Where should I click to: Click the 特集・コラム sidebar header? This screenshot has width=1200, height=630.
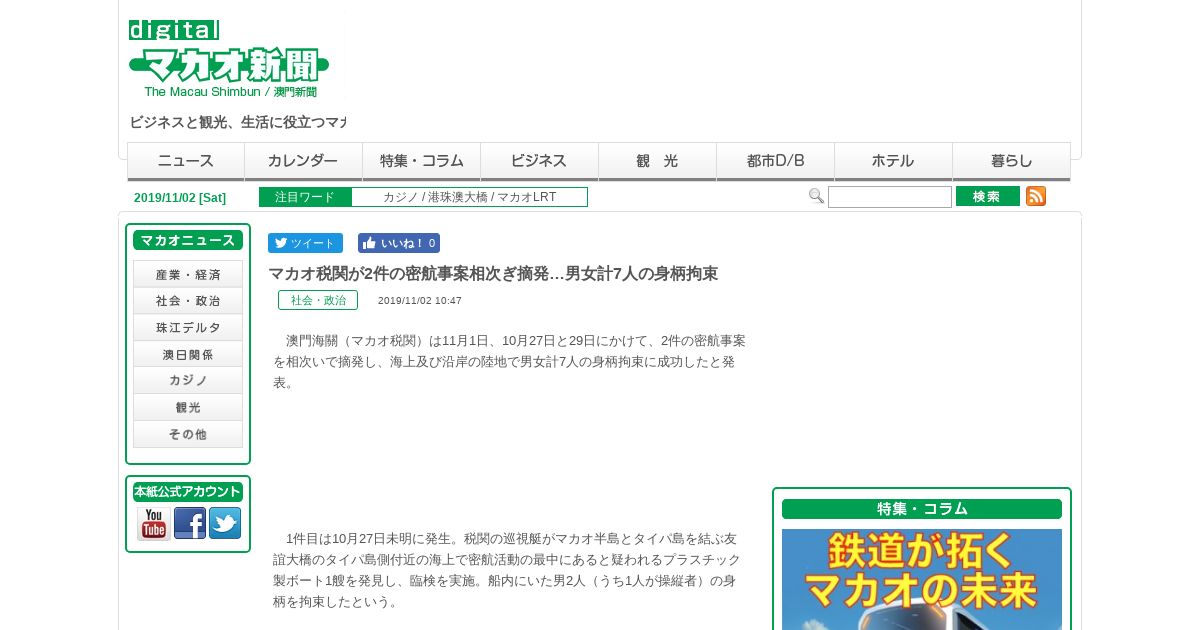922,509
